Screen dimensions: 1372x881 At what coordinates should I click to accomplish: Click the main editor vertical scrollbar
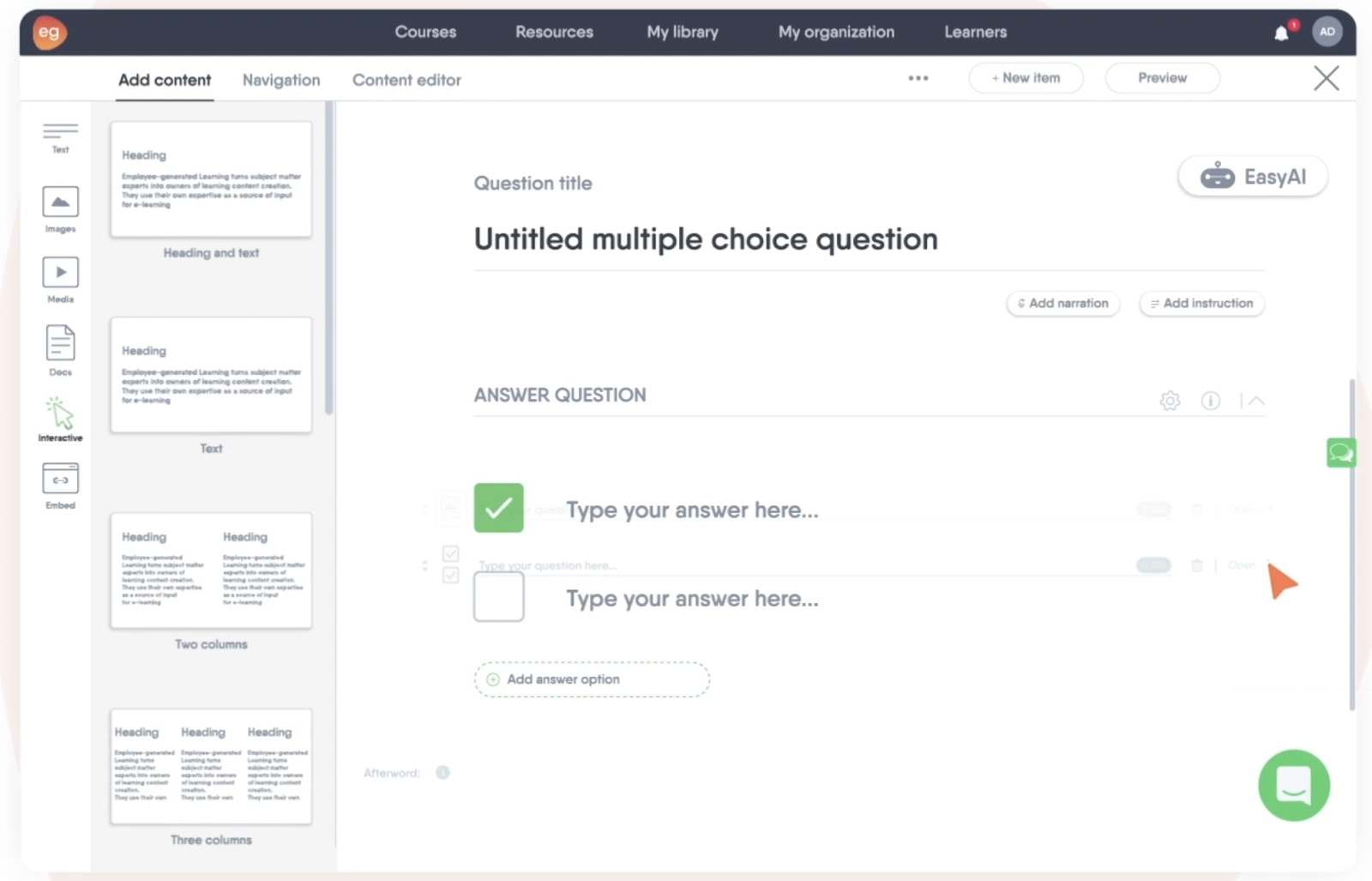(1352, 545)
